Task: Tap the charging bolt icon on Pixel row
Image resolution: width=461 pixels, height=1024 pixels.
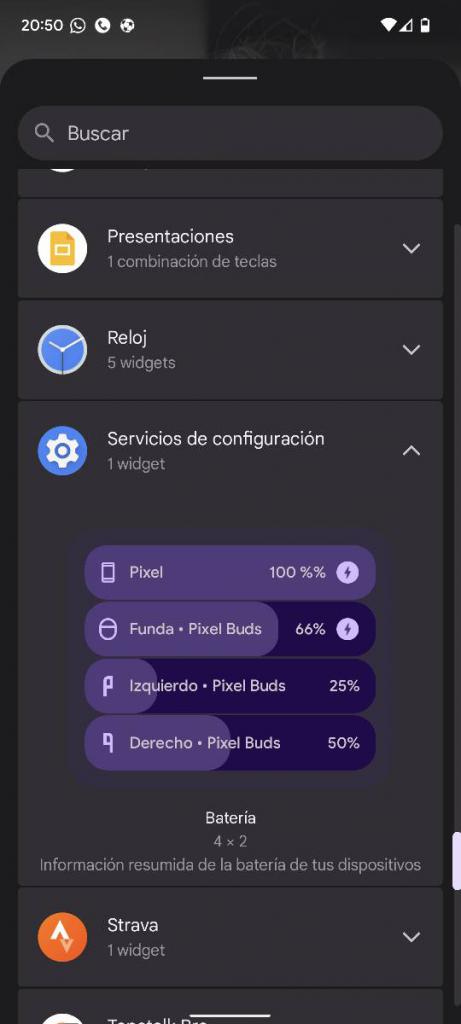Action: point(347,573)
